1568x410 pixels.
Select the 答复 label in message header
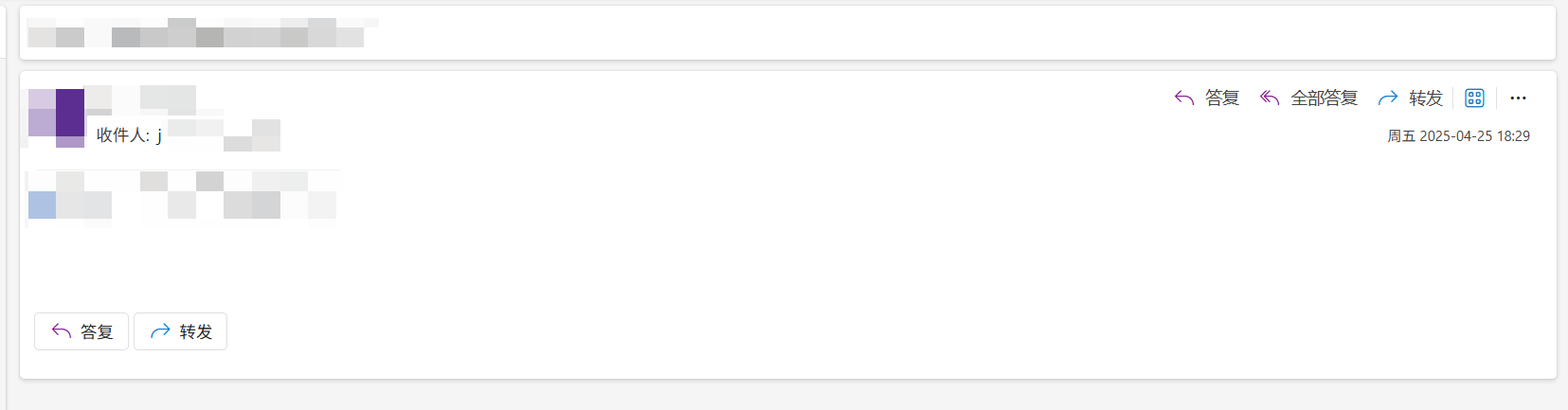point(1222,98)
